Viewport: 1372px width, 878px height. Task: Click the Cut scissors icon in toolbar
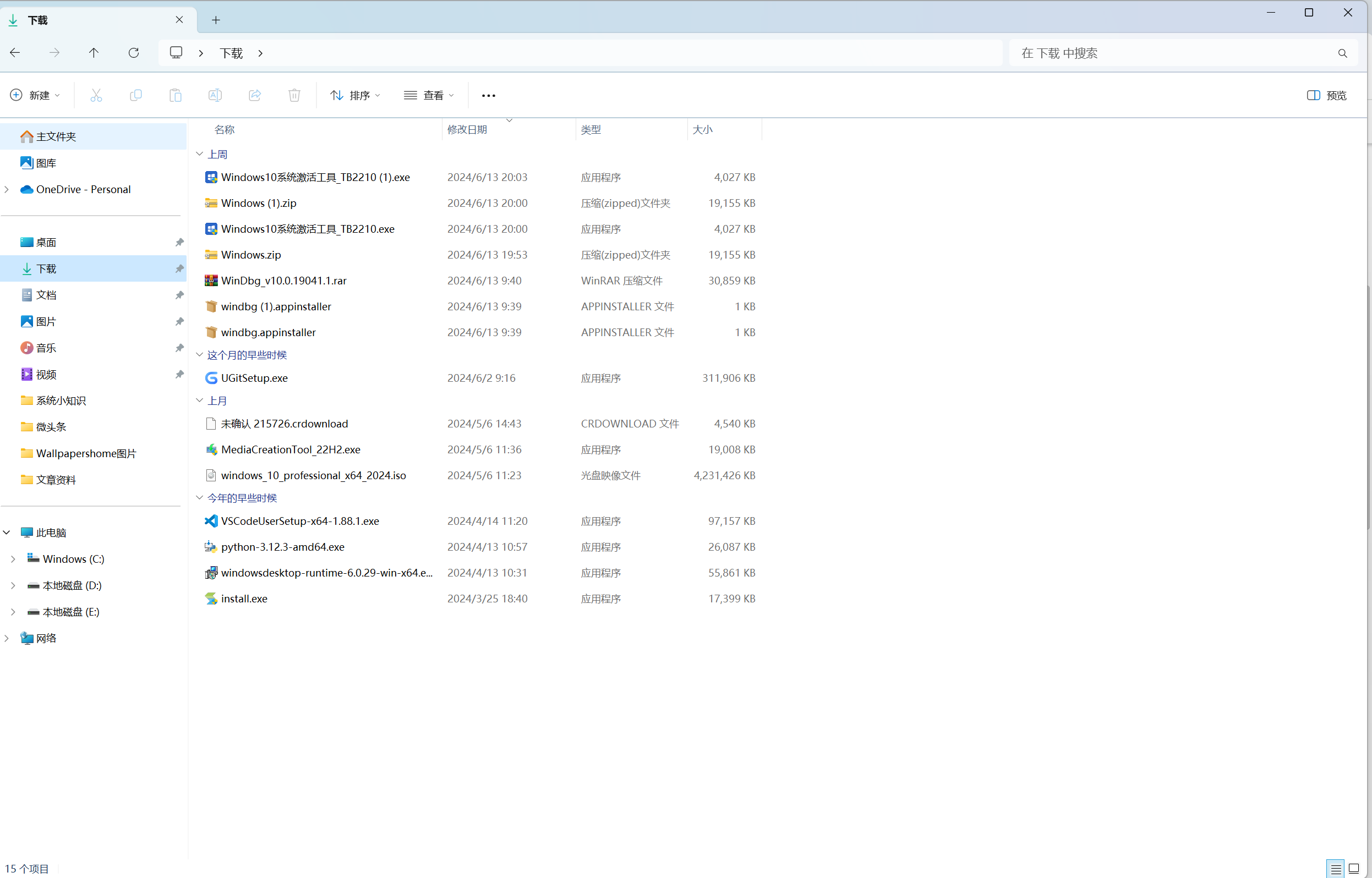tap(96, 95)
